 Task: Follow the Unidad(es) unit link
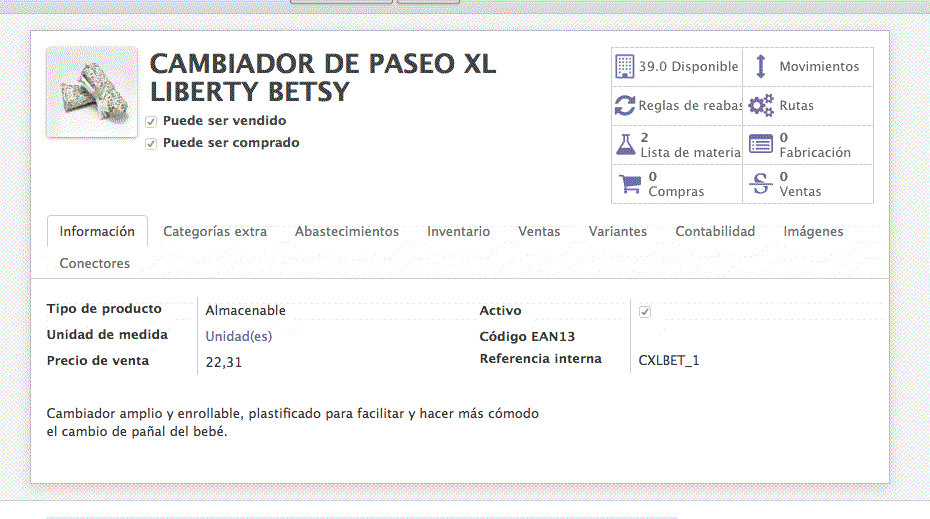238,337
